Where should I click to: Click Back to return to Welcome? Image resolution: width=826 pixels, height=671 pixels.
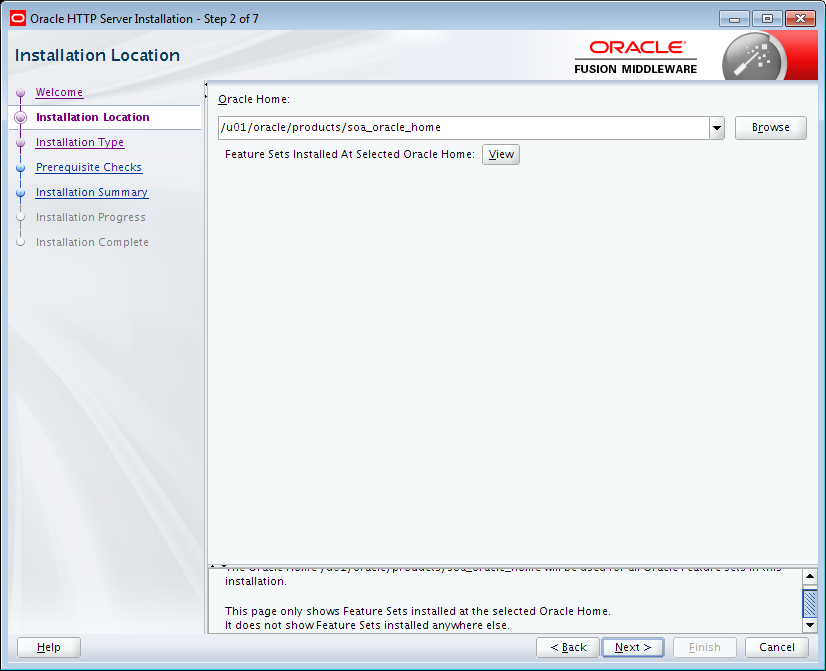click(x=567, y=647)
